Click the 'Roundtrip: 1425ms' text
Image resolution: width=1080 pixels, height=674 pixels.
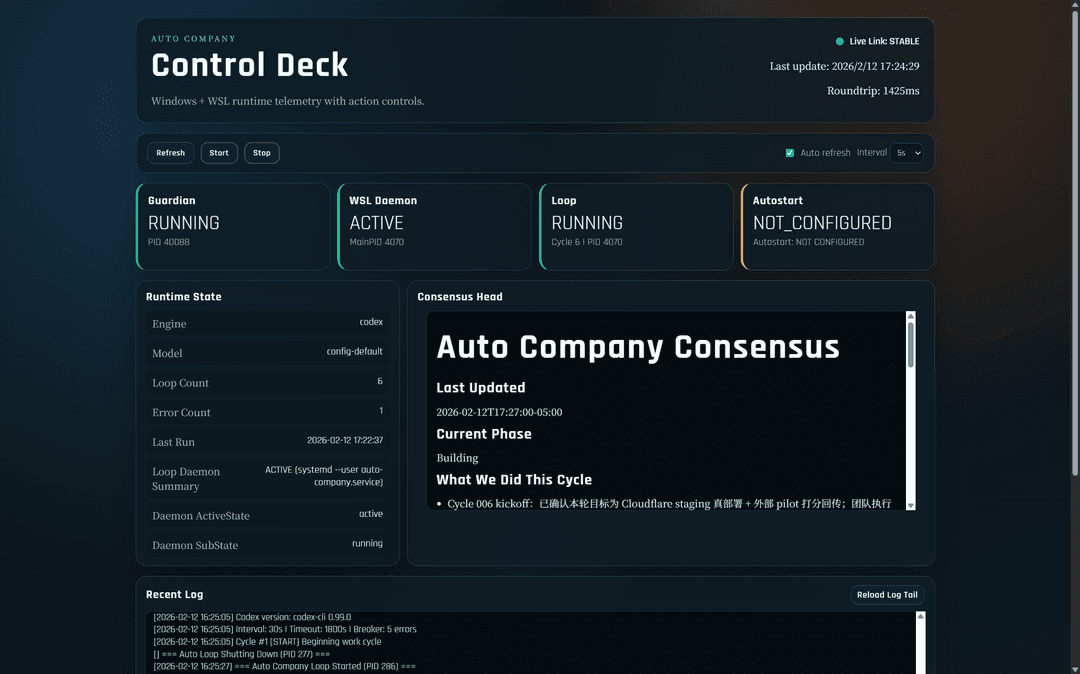[873, 91]
